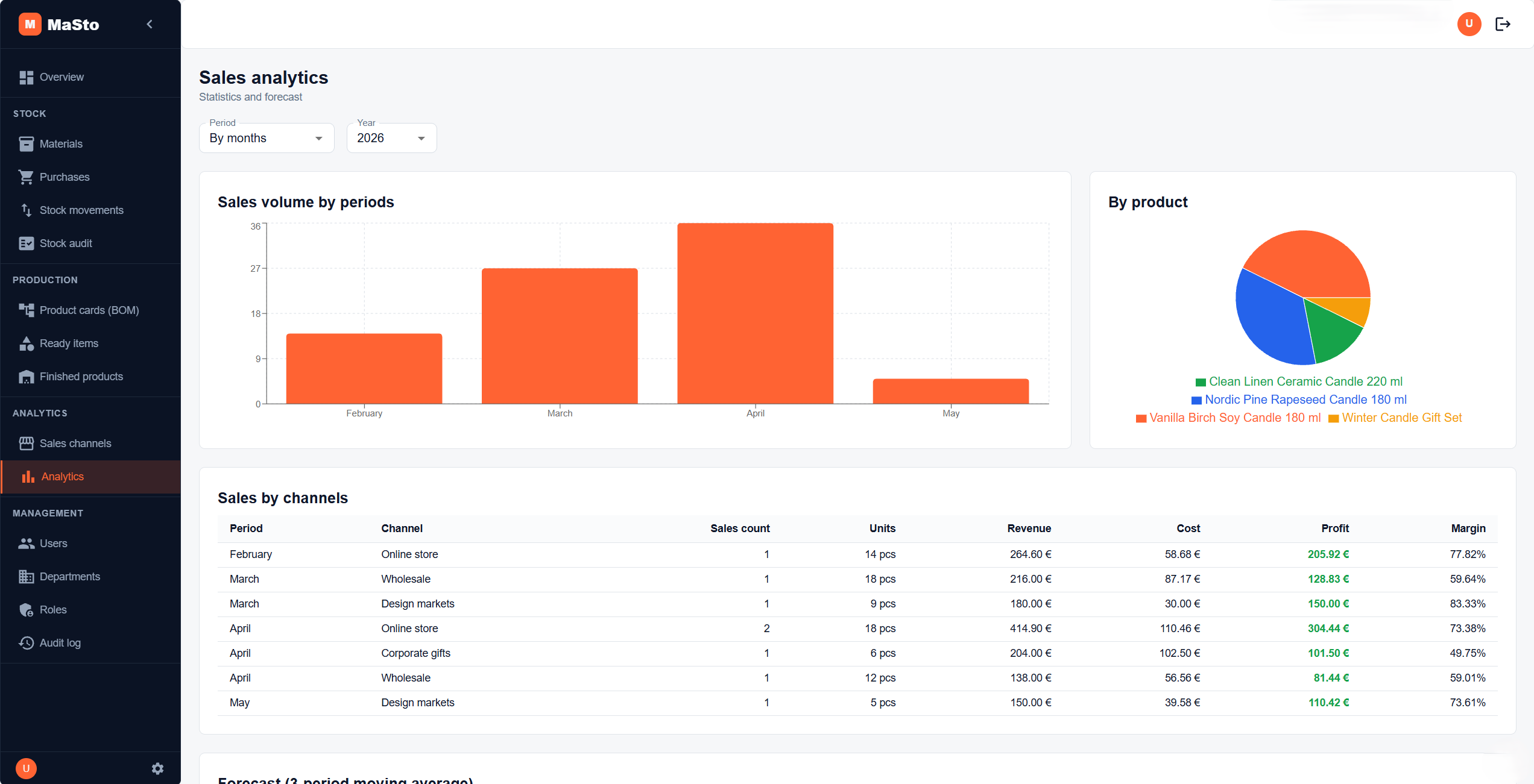
Task: Collapse the sidebar with the chevron arrow
Action: [150, 24]
